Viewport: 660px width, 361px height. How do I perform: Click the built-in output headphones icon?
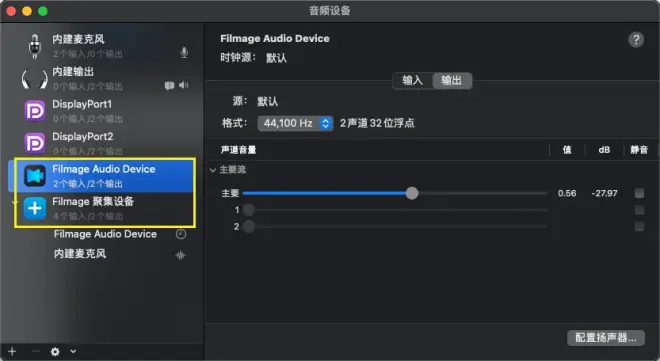click(x=35, y=79)
